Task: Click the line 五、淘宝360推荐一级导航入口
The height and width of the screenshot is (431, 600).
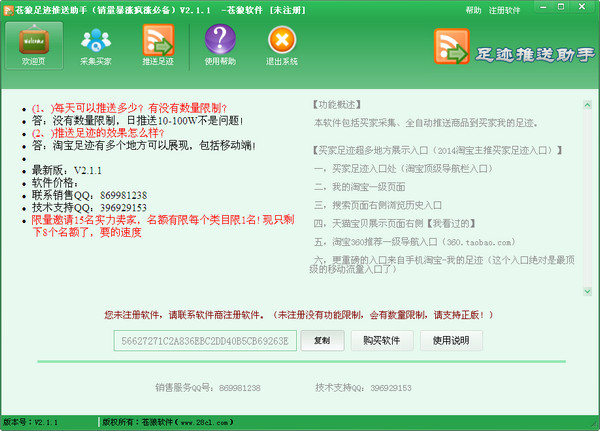Action: point(414,242)
